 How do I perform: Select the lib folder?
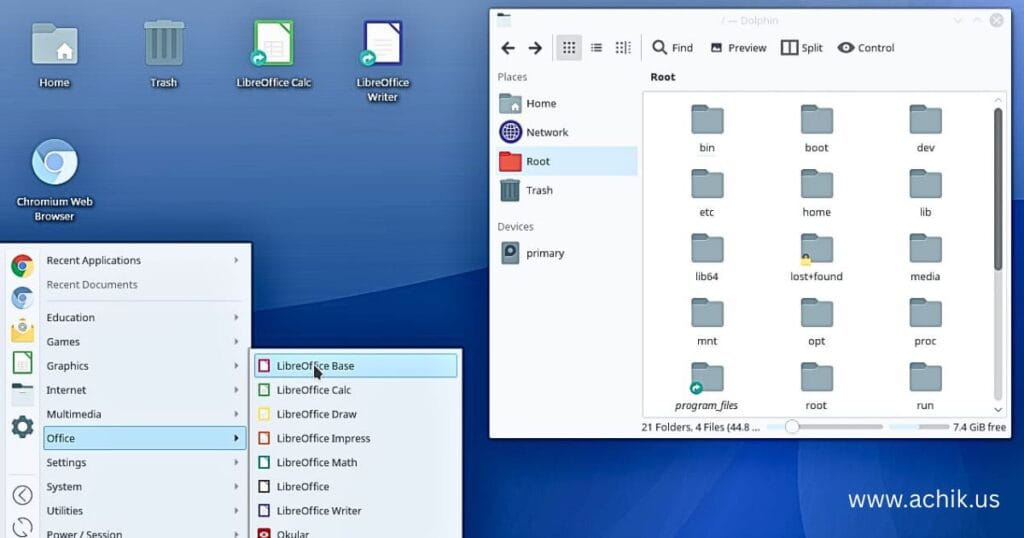925,193
